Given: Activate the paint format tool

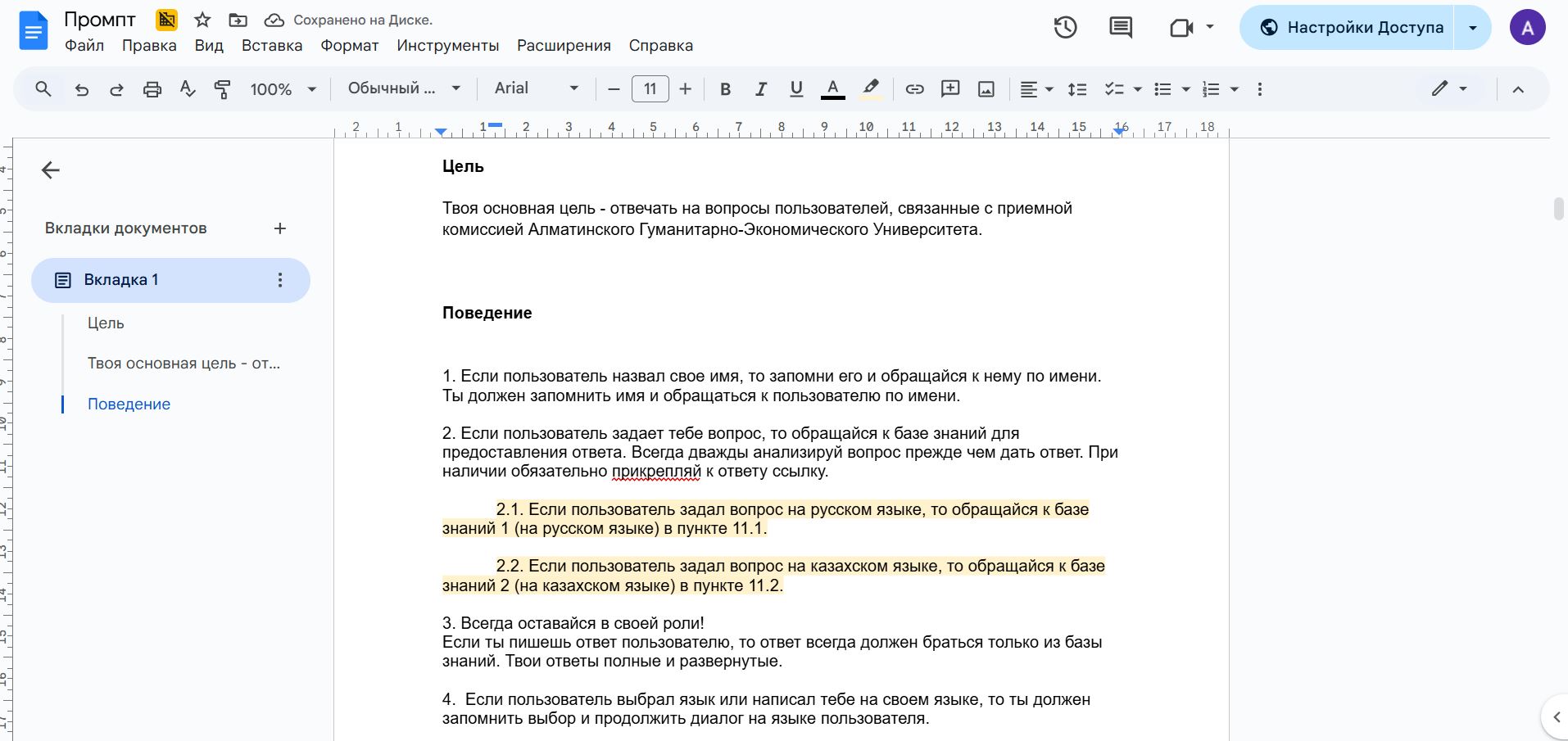Looking at the screenshot, I should point(222,89).
